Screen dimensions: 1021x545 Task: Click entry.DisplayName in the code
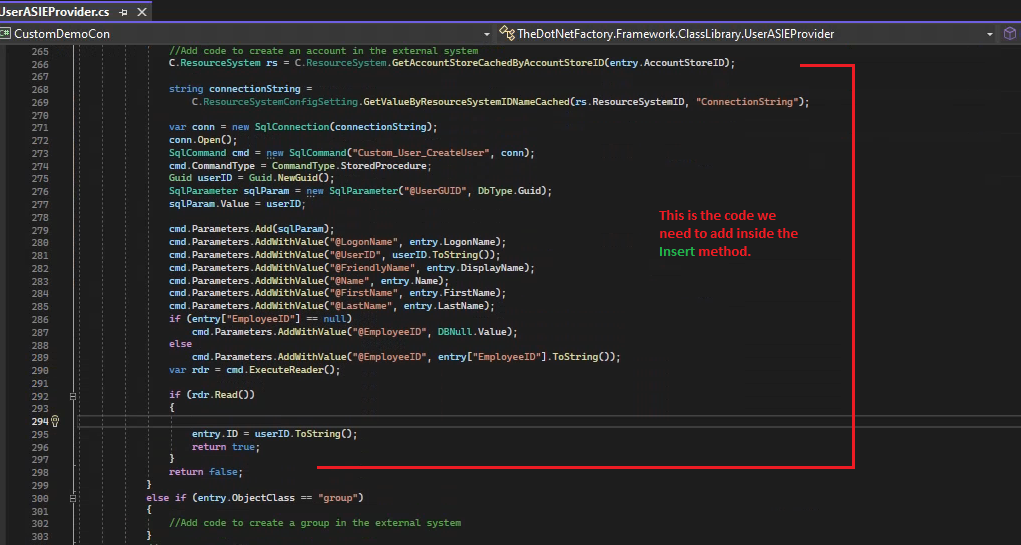[x=477, y=268]
